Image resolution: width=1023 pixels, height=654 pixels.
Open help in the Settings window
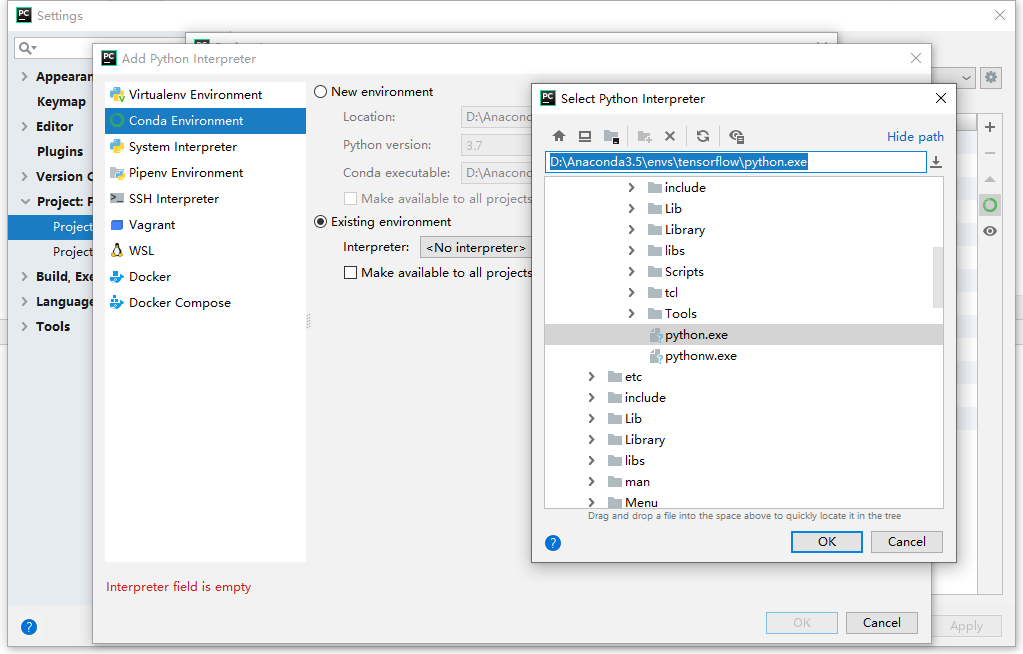pos(29,627)
